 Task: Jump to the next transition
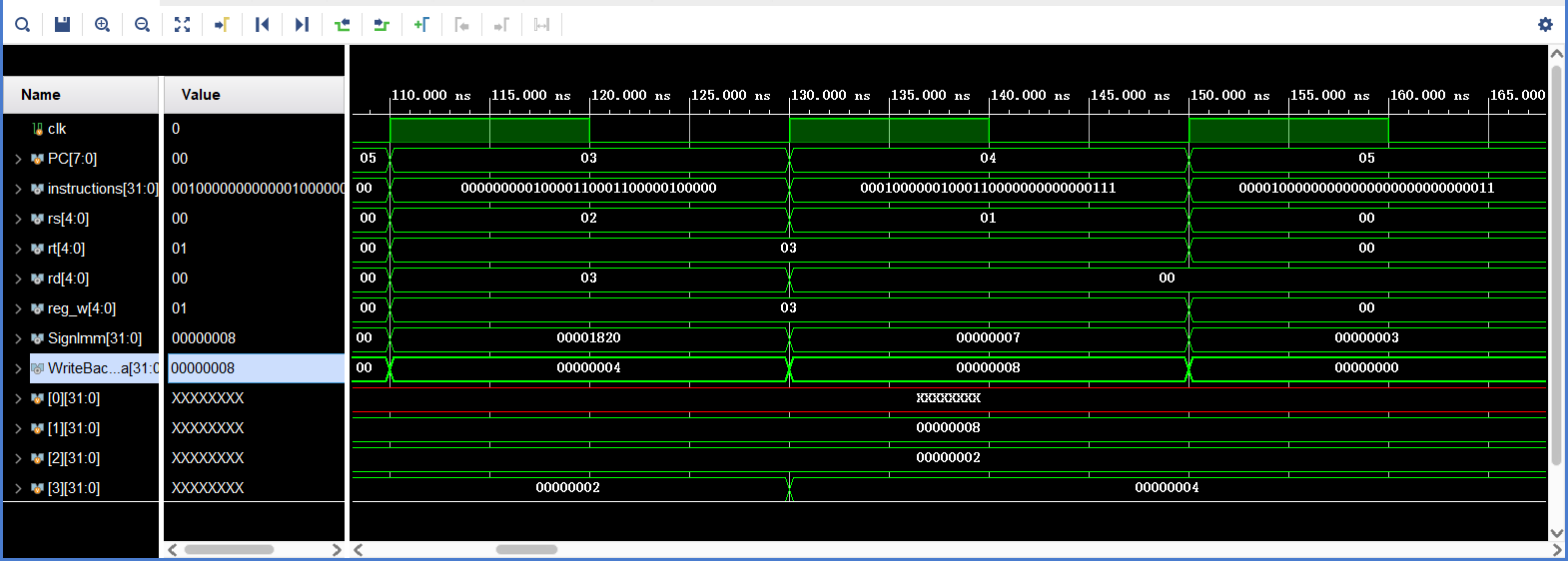tap(382, 24)
